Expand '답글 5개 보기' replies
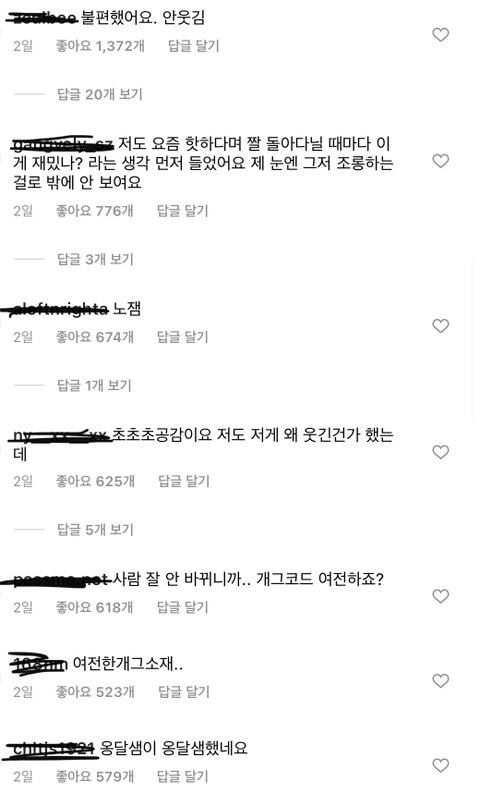 tap(95, 529)
